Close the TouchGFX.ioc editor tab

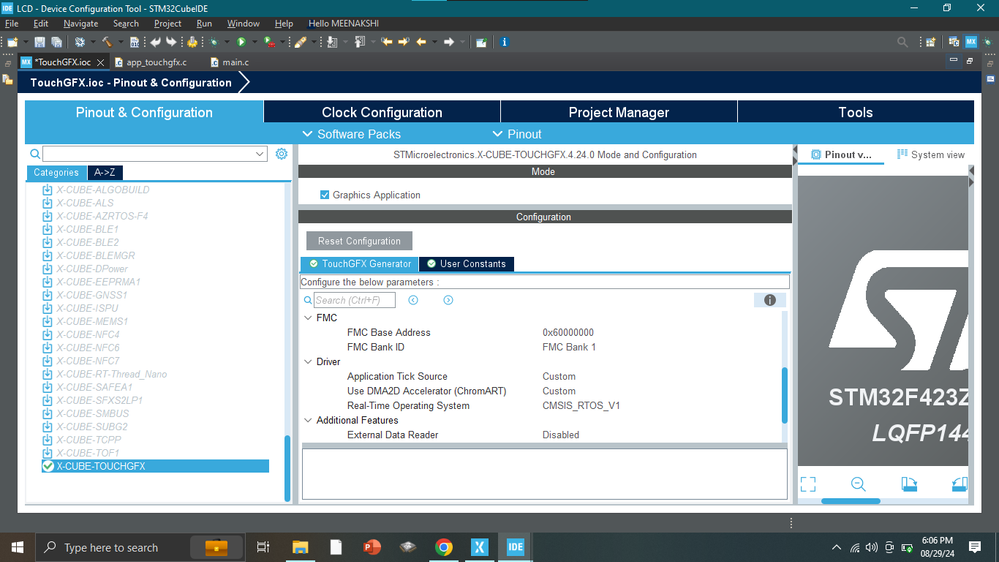[101, 62]
